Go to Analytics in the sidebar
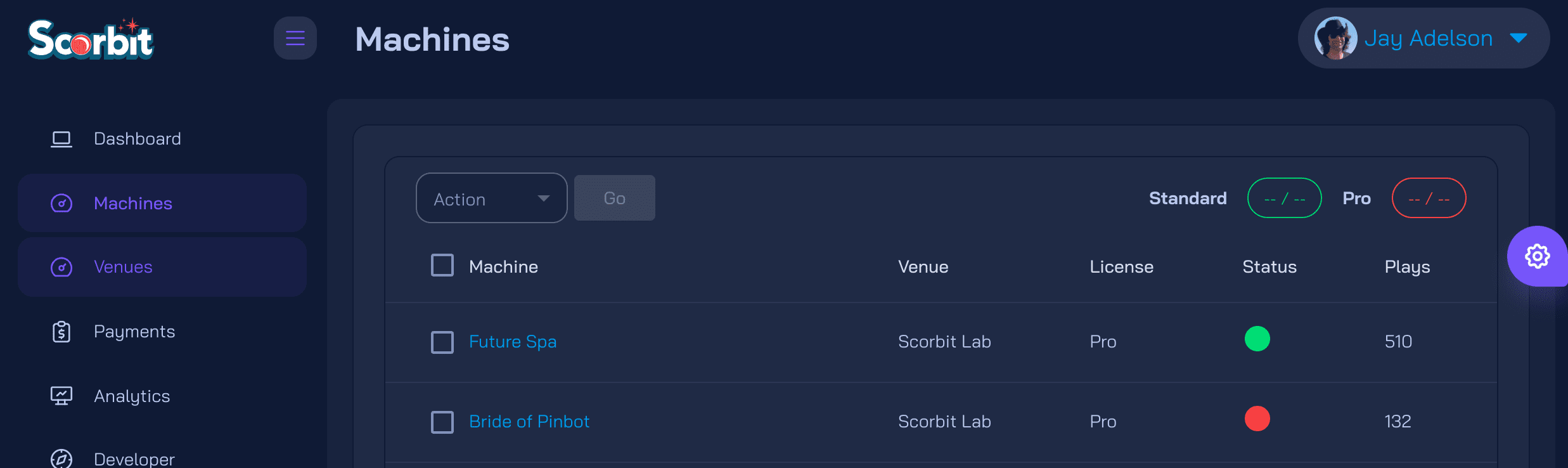Viewport: 1568px width, 468px height. [132, 396]
